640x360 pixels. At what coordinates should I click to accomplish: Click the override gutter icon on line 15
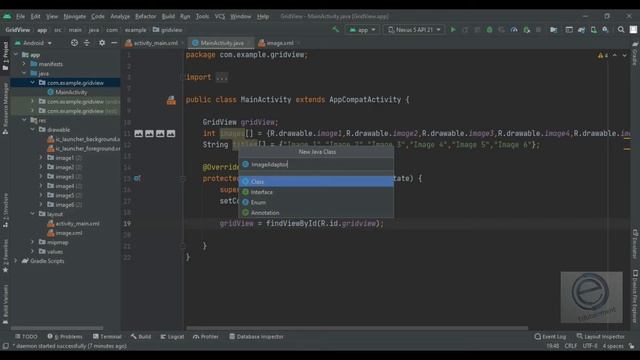coord(137,178)
